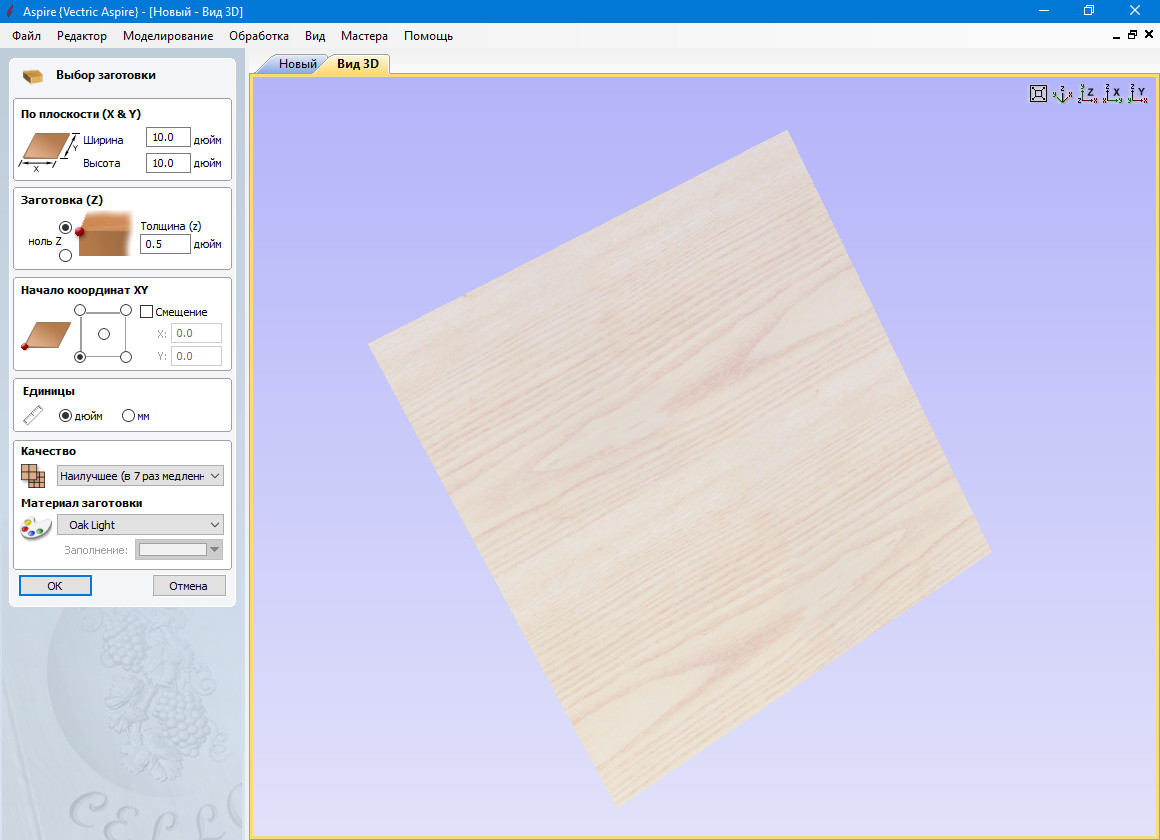Select view along X axis icon
This screenshot has height=840, width=1160.
click(1112, 94)
